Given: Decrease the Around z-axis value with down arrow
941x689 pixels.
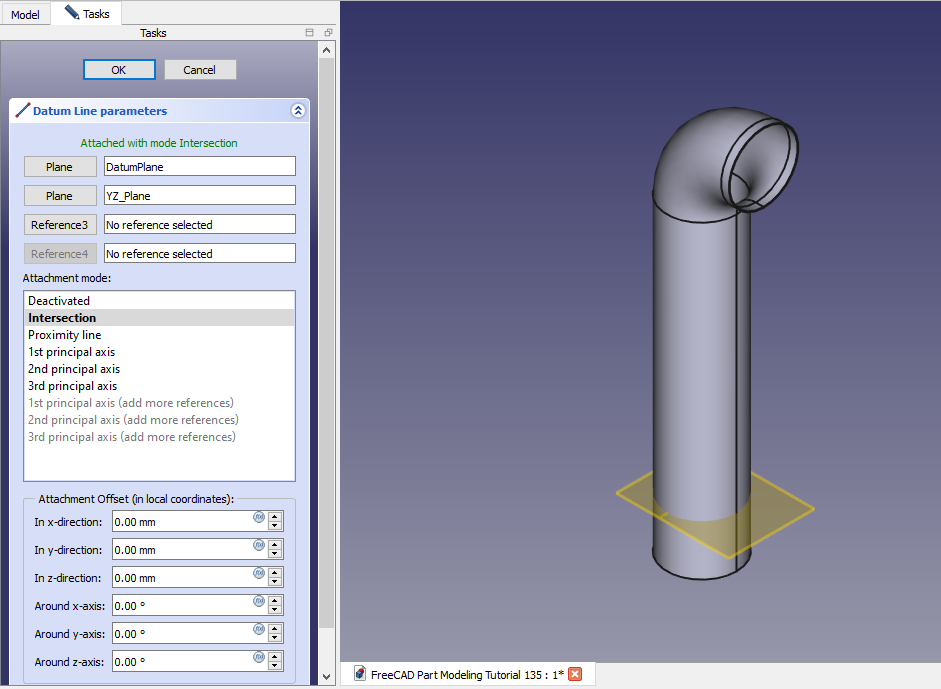Looking at the screenshot, I should (x=275, y=666).
